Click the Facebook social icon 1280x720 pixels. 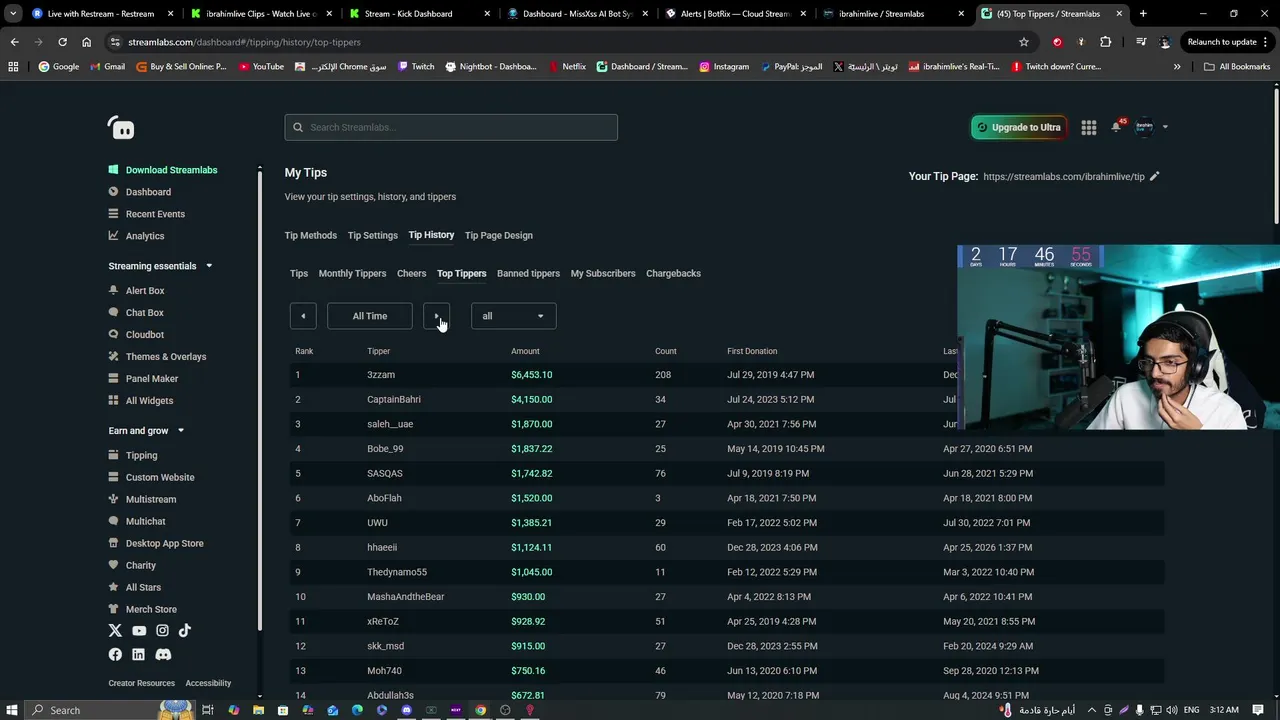[x=115, y=654]
